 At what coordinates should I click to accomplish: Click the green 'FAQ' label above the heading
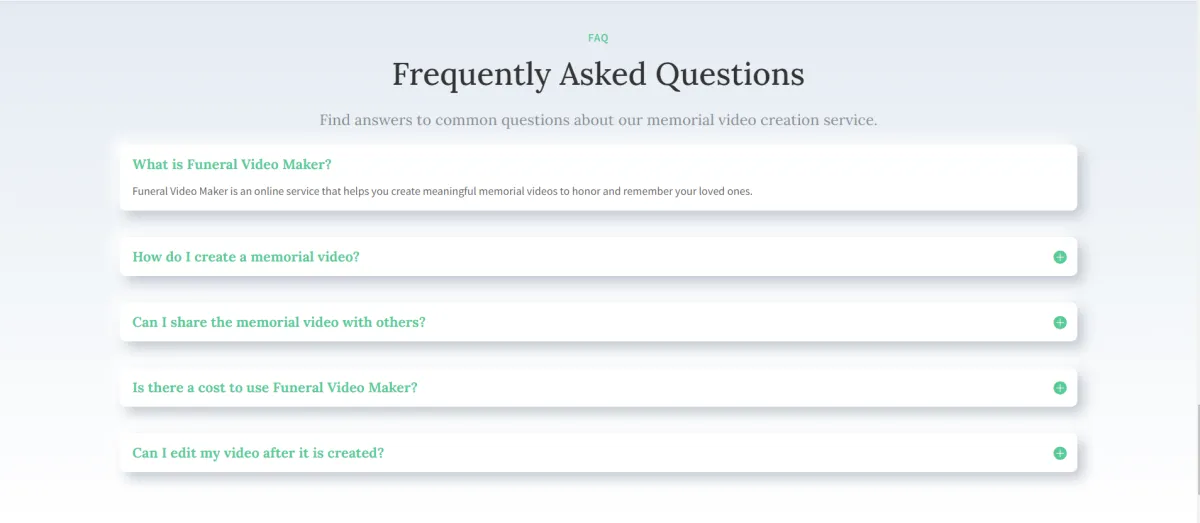(x=598, y=38)
